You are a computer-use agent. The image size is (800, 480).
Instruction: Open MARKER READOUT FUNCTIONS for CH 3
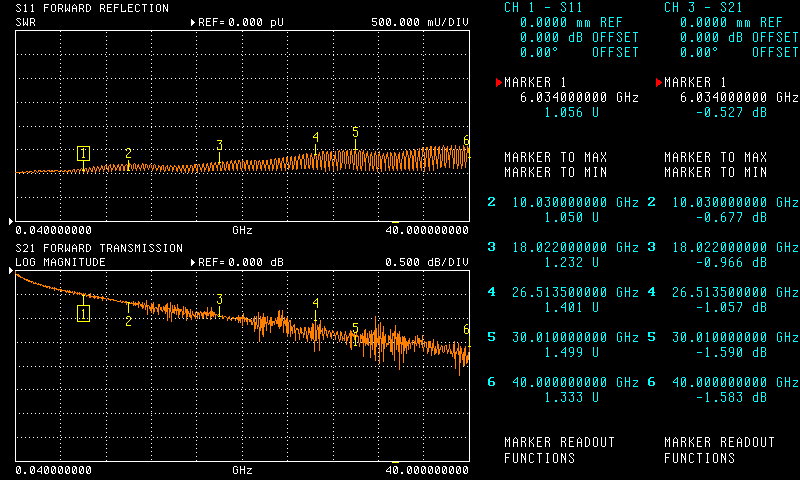click(719, 450)
